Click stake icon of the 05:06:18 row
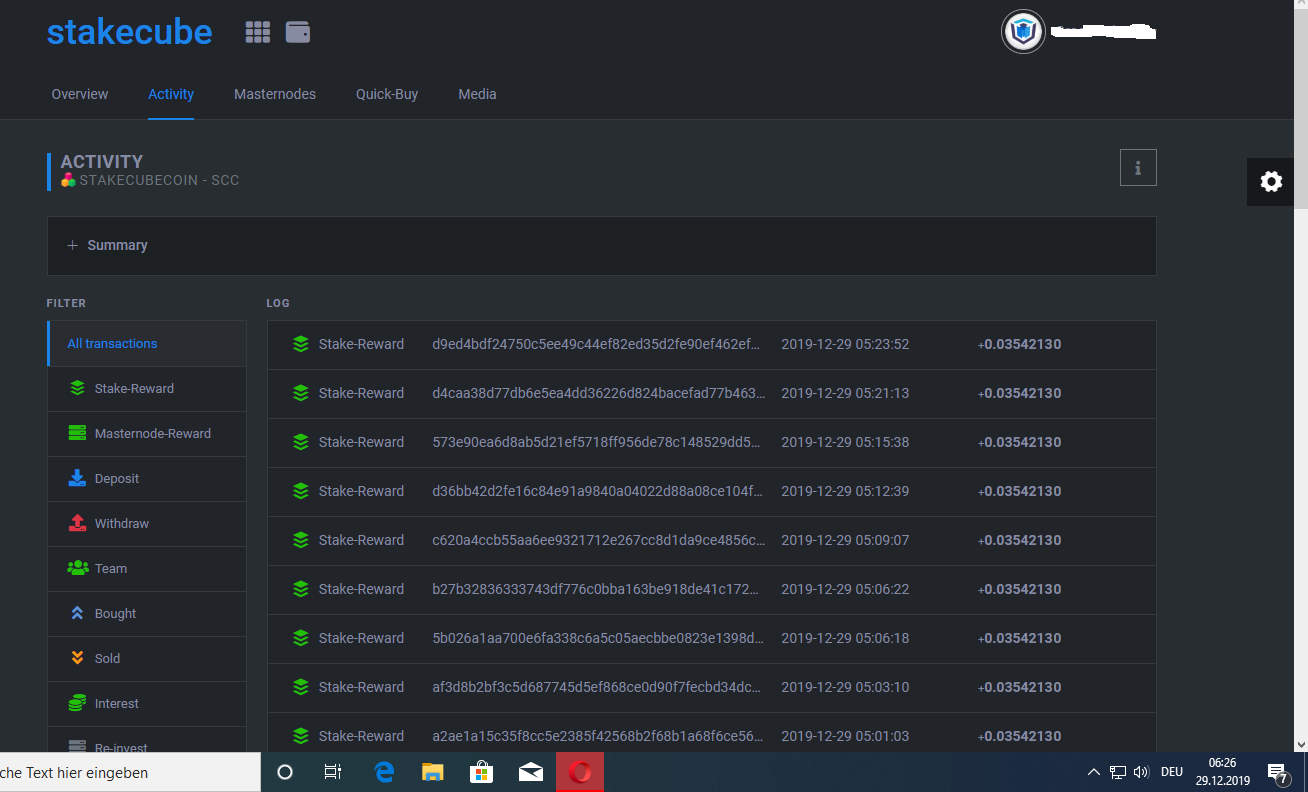Screen dimensions: 1308x792 [x=300, y=638]
